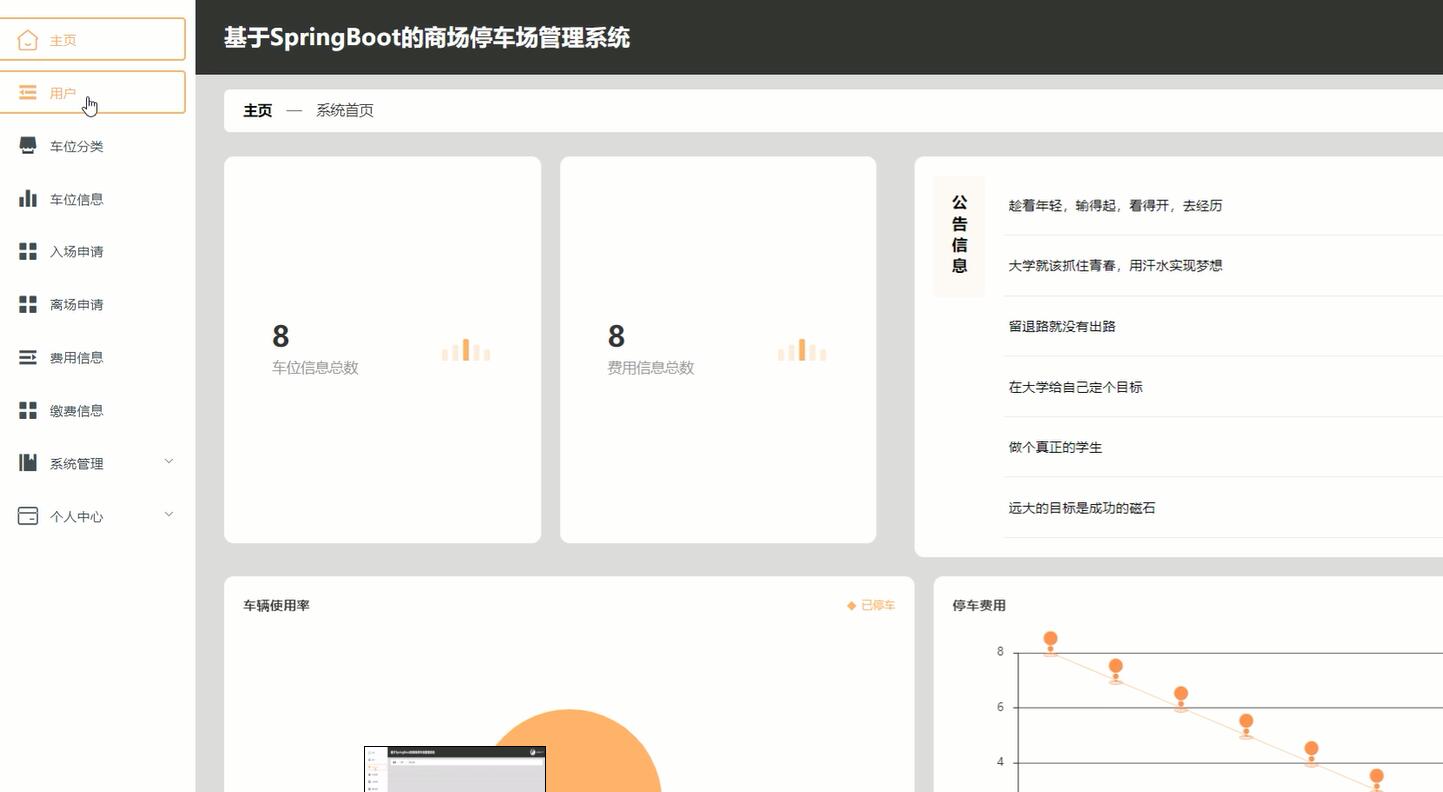Select the 车位信息 bar-chart icon
Viewport: 1443px width, 792px height.
27,198
